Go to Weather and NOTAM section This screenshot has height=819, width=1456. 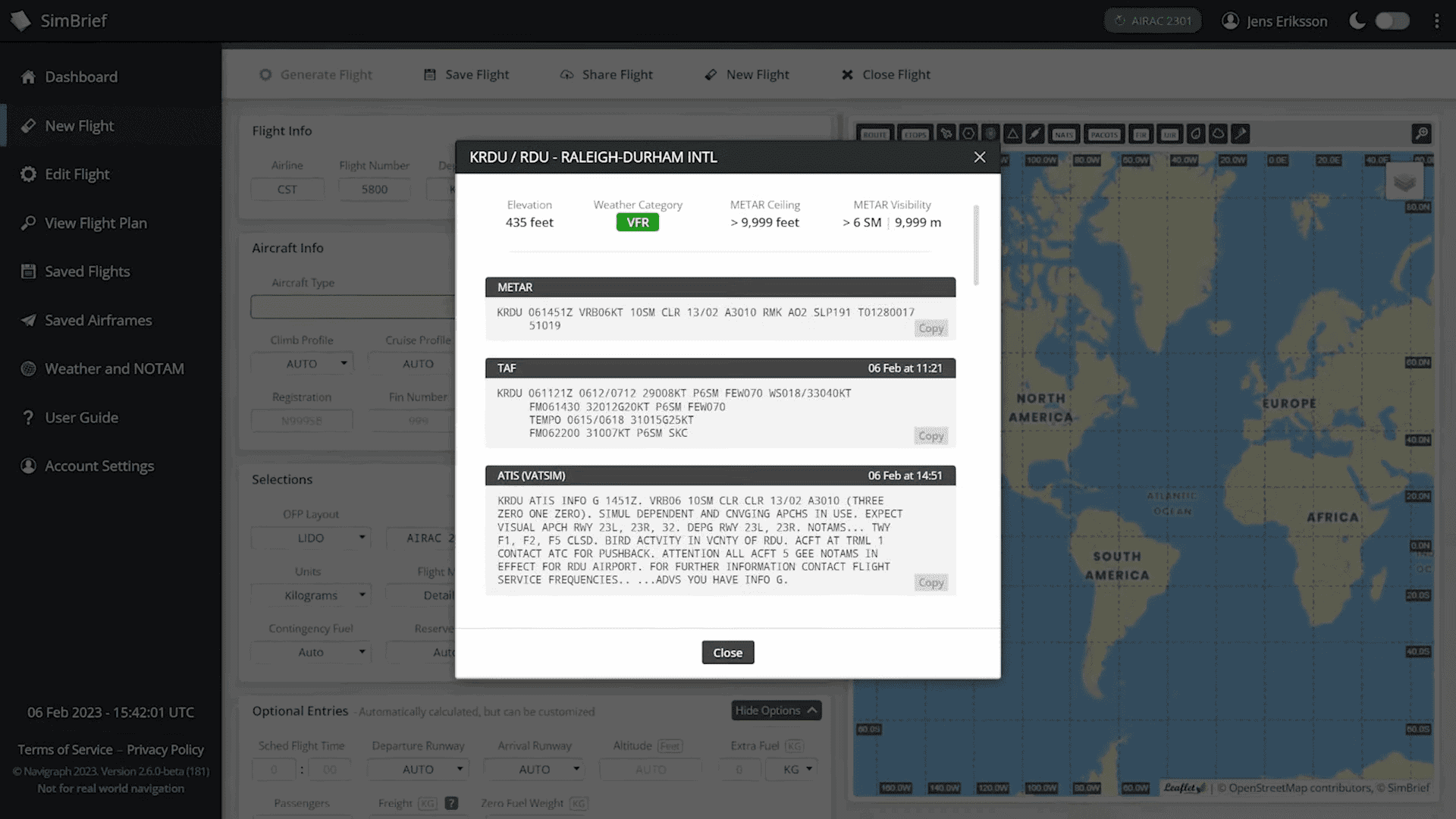(114, 369)
